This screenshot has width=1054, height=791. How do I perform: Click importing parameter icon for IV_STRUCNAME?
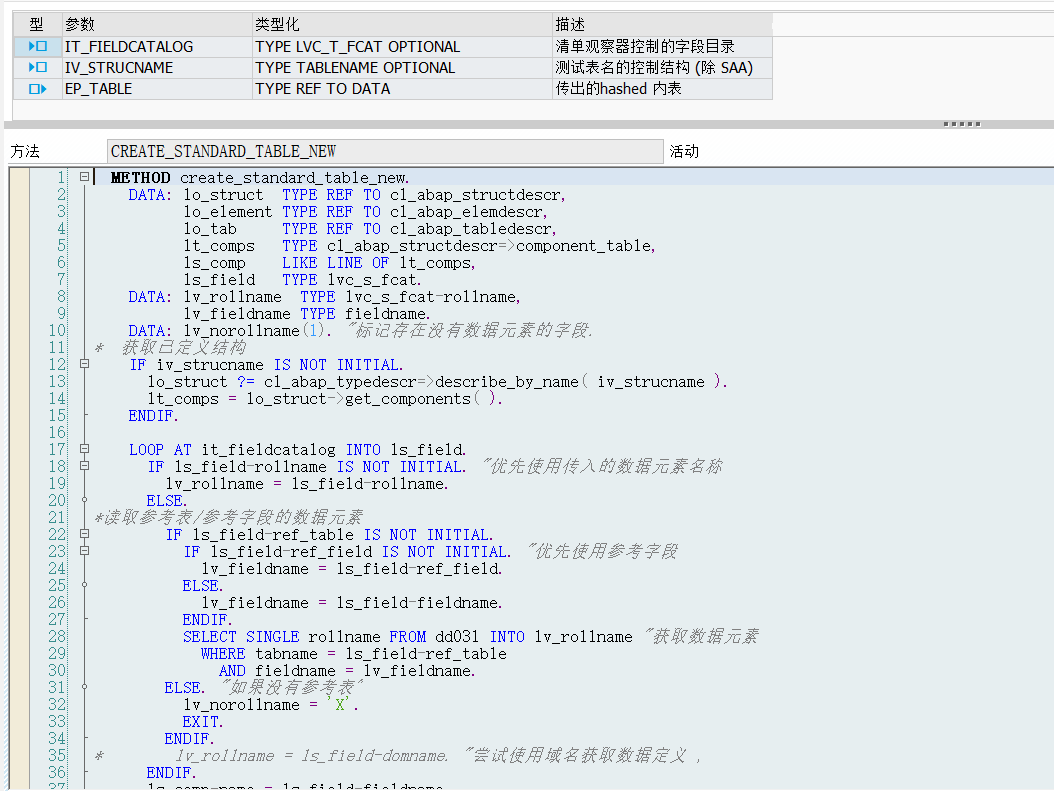(38, 67)
